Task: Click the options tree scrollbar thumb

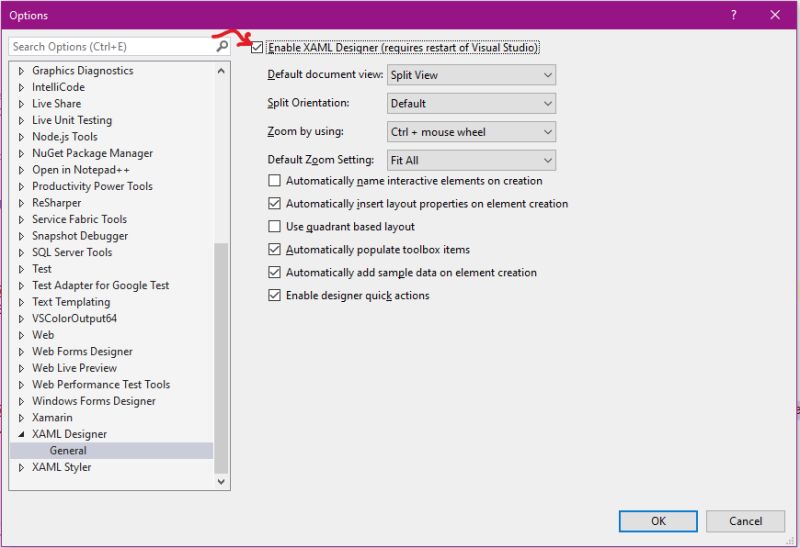Action: coord(221,358)
